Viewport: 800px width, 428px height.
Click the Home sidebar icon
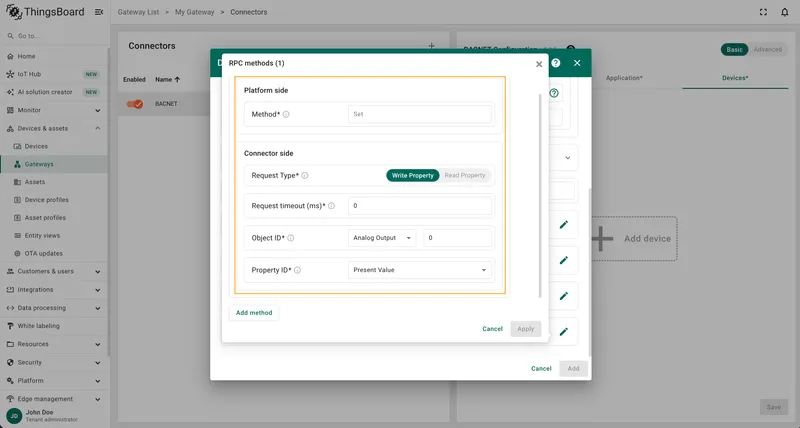10,56
